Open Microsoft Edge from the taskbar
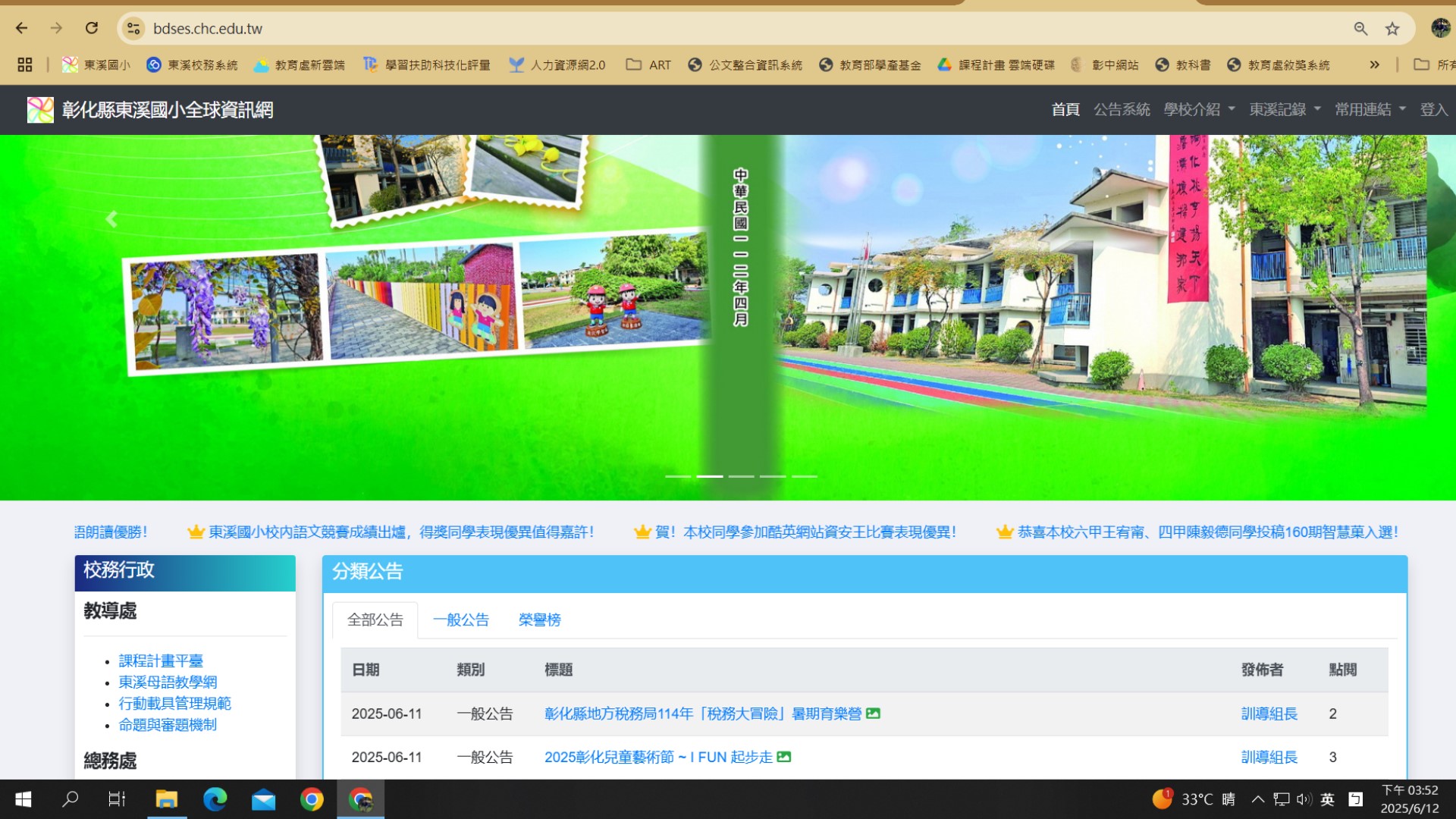The width and height of the screenshot is (1456, 819). (215, 799)
